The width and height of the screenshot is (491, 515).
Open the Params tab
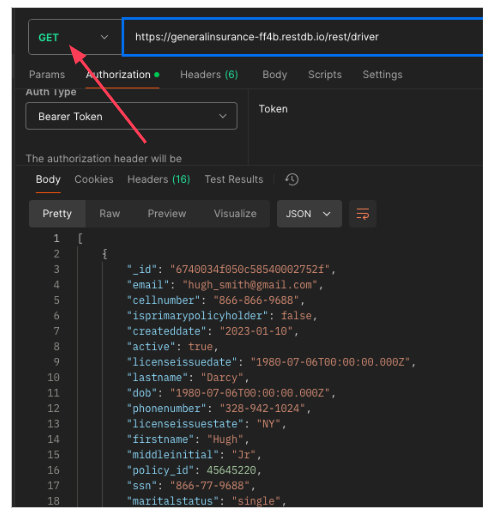[x=47, y=74]
